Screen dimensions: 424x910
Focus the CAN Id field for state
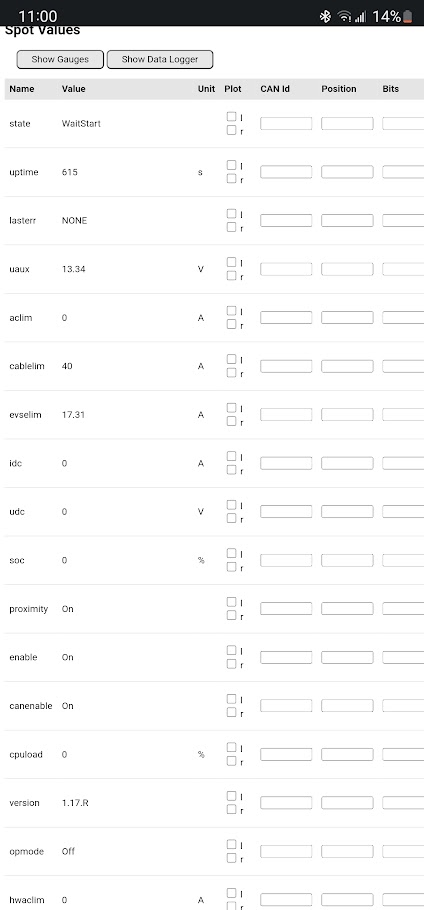tap(286, 124)
